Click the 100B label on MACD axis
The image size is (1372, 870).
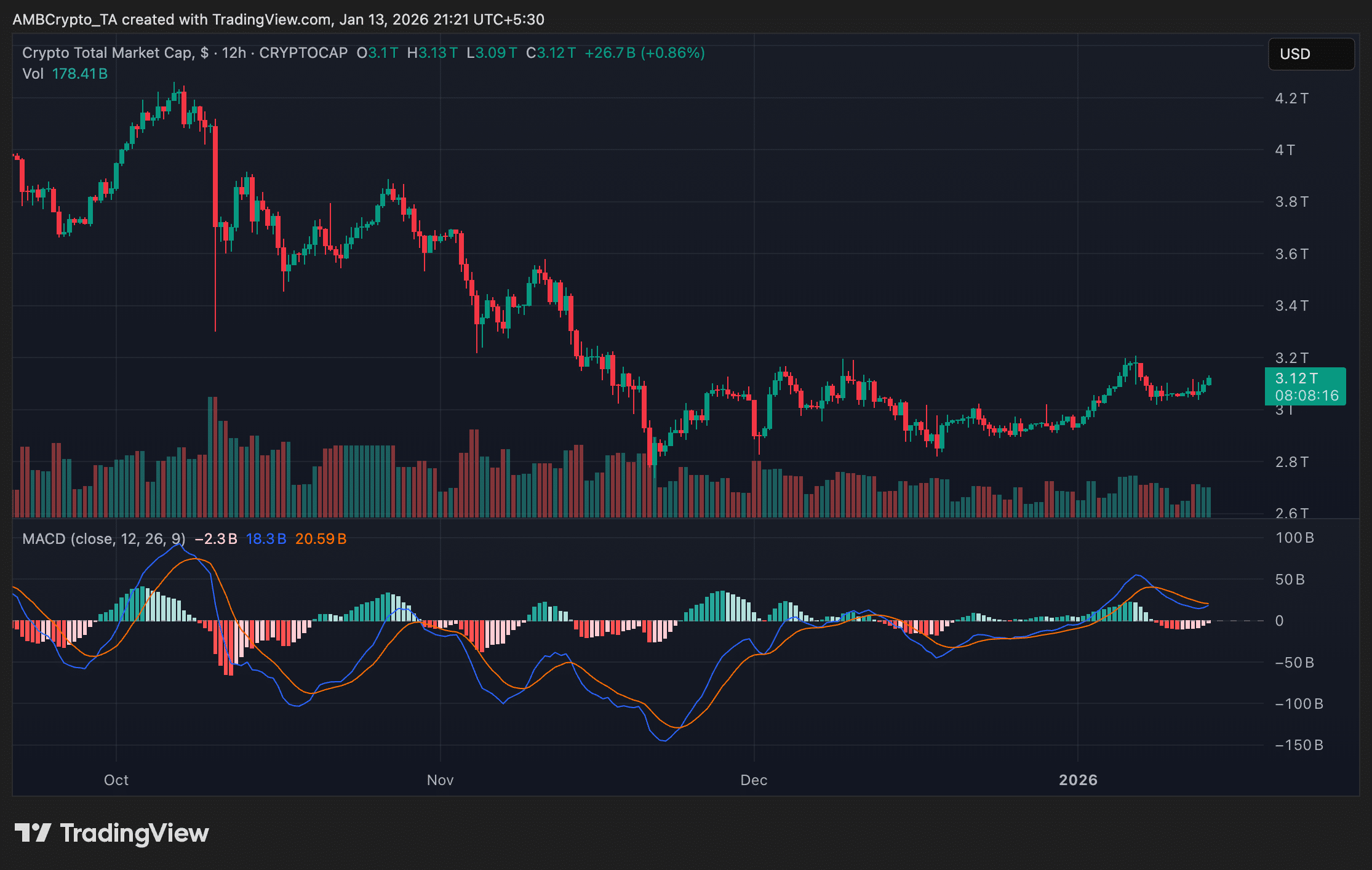tap(1294, 538)
